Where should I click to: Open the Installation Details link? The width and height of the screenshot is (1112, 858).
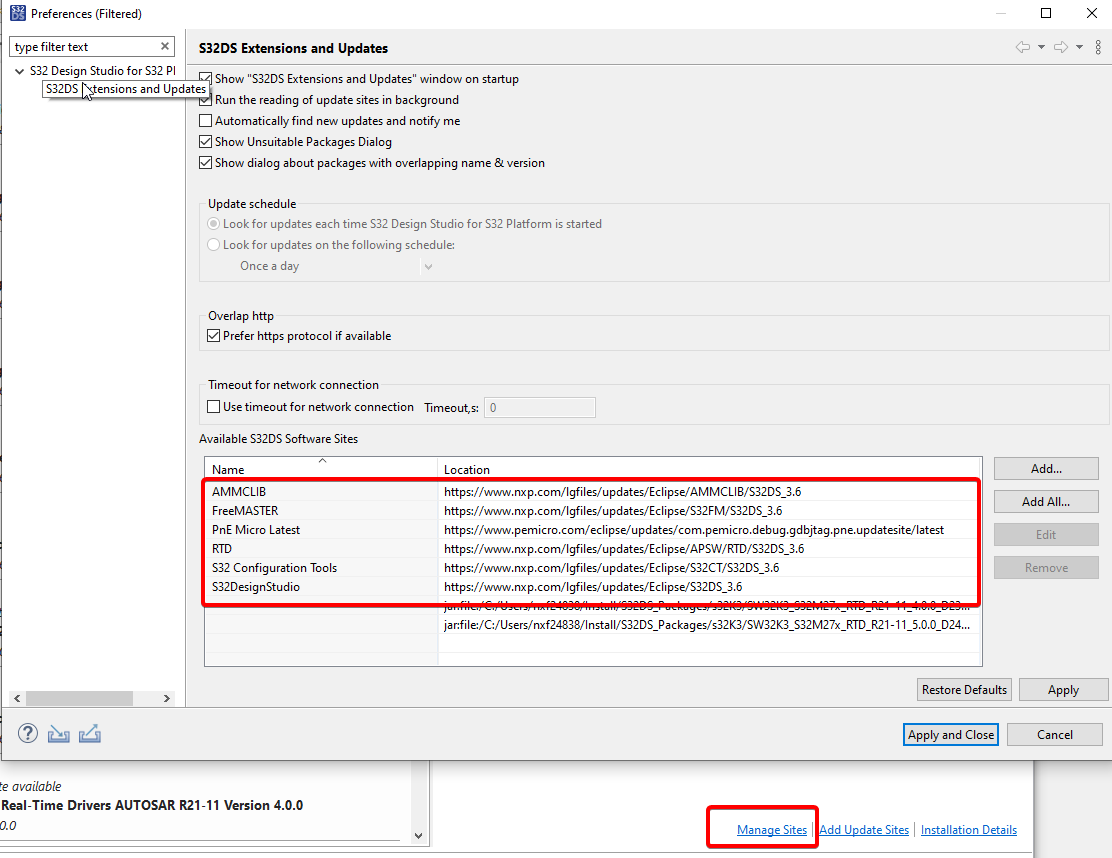969,830
